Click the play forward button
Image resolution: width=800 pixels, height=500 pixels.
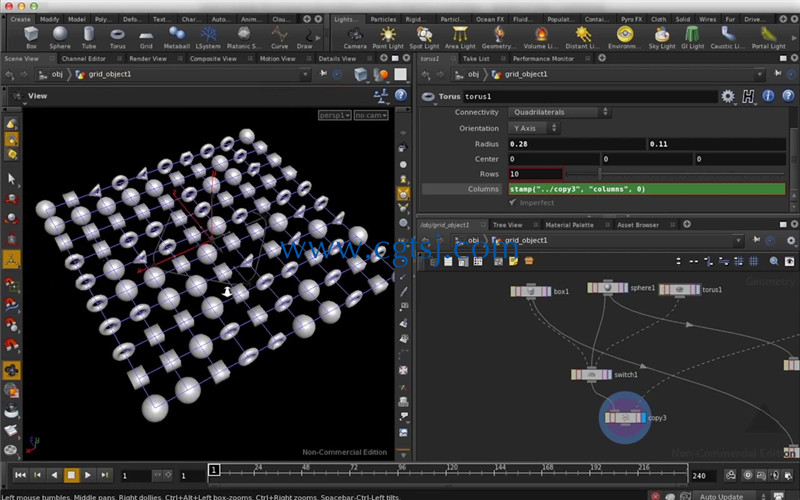click(88, 475)
